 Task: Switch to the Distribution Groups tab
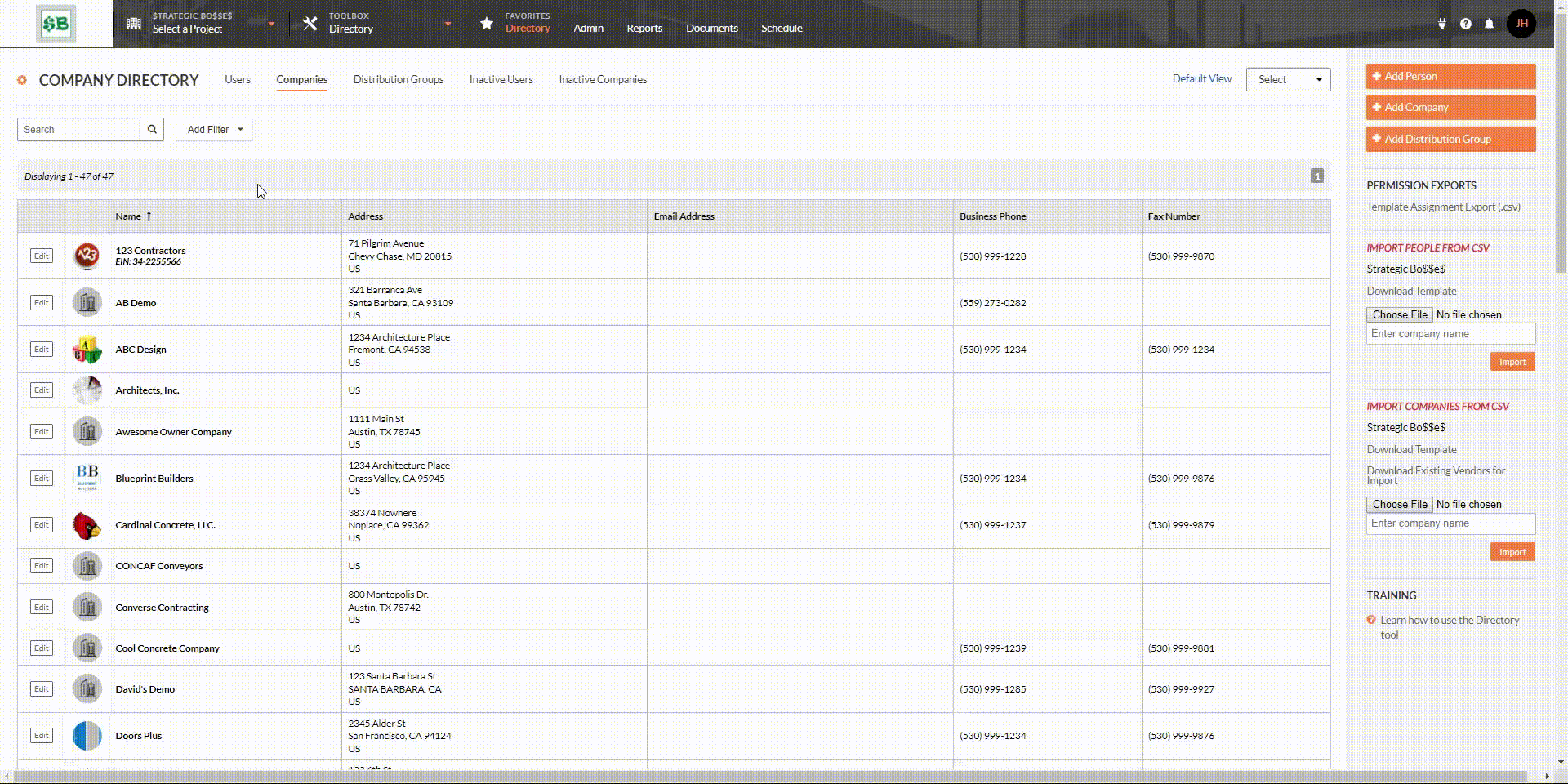[399, 79]
